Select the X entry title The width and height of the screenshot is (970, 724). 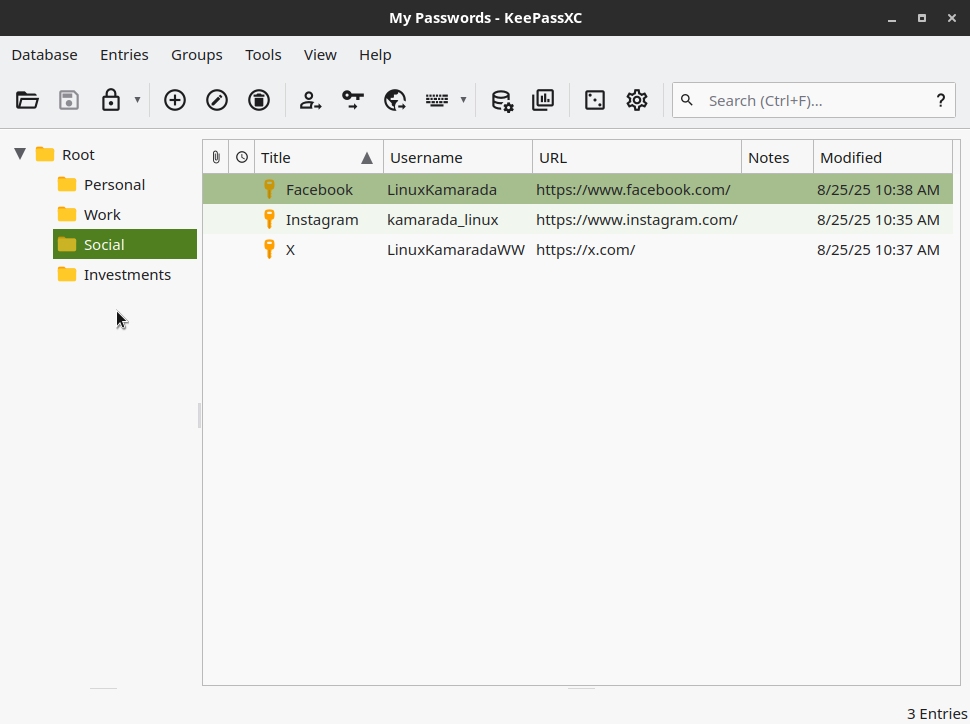(290, 250)
